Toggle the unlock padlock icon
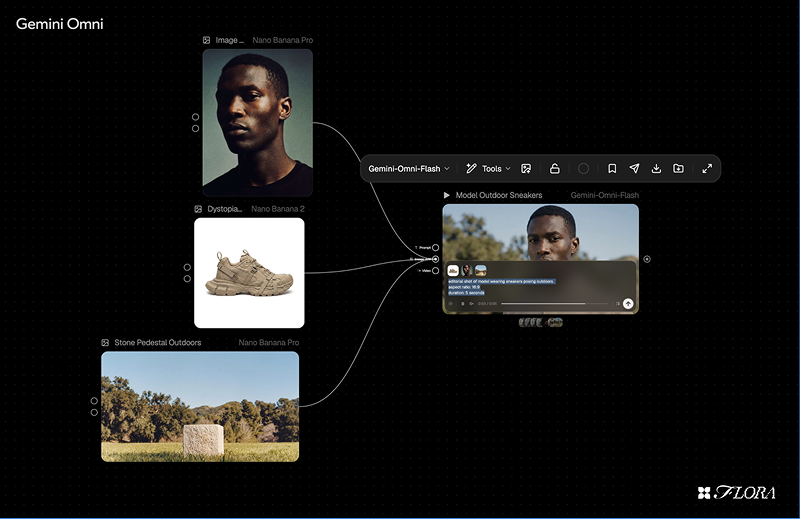Screen dimensions: 800x520 click(555, 168)
